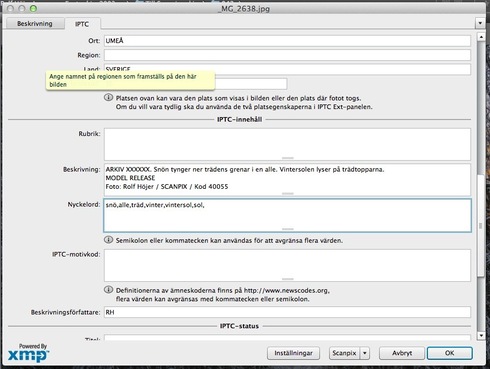Confirm with the OK button
This screenshot has height=369, width=490.
[450, 353]
